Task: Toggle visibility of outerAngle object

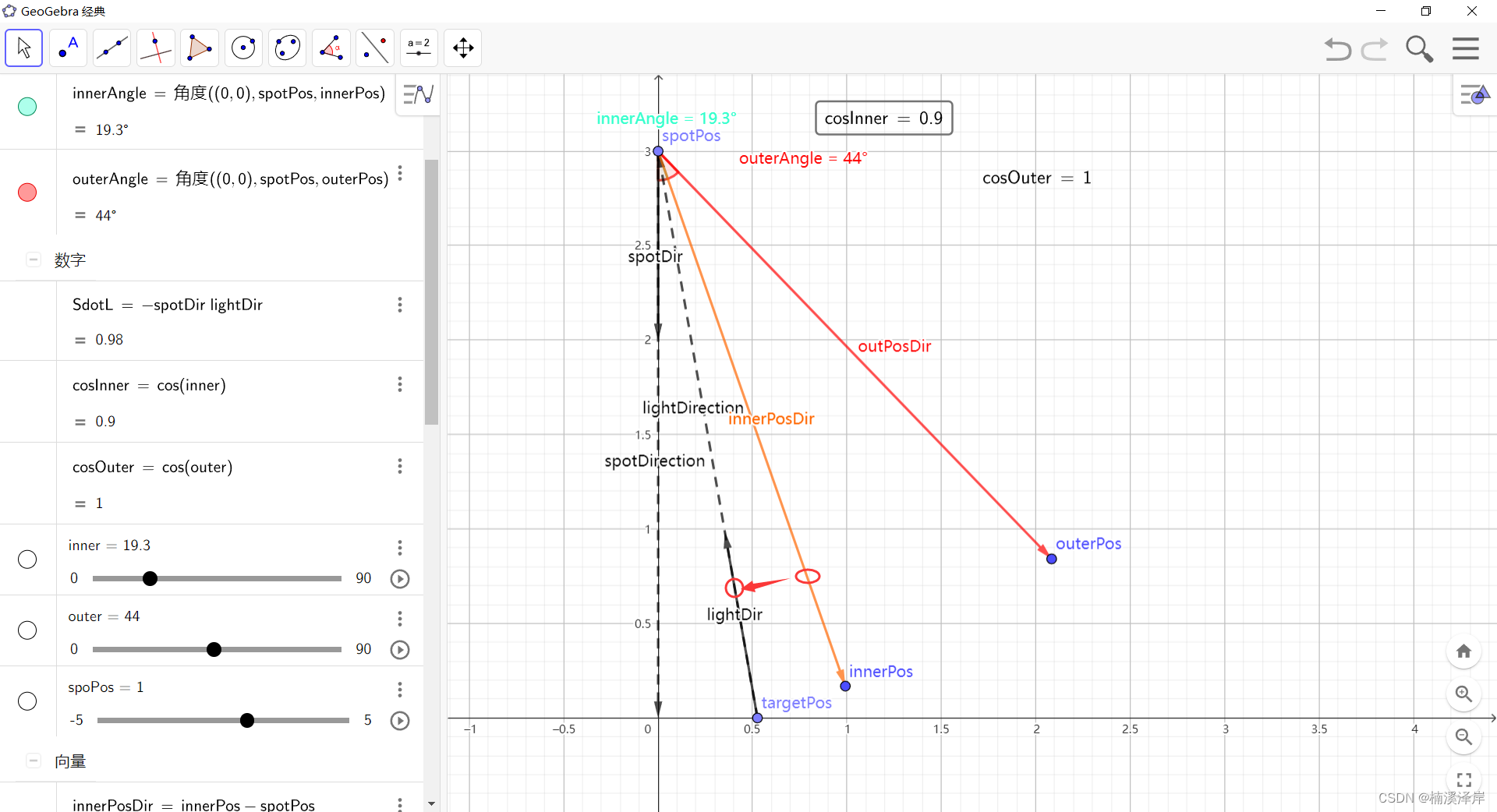Action: 27,192
